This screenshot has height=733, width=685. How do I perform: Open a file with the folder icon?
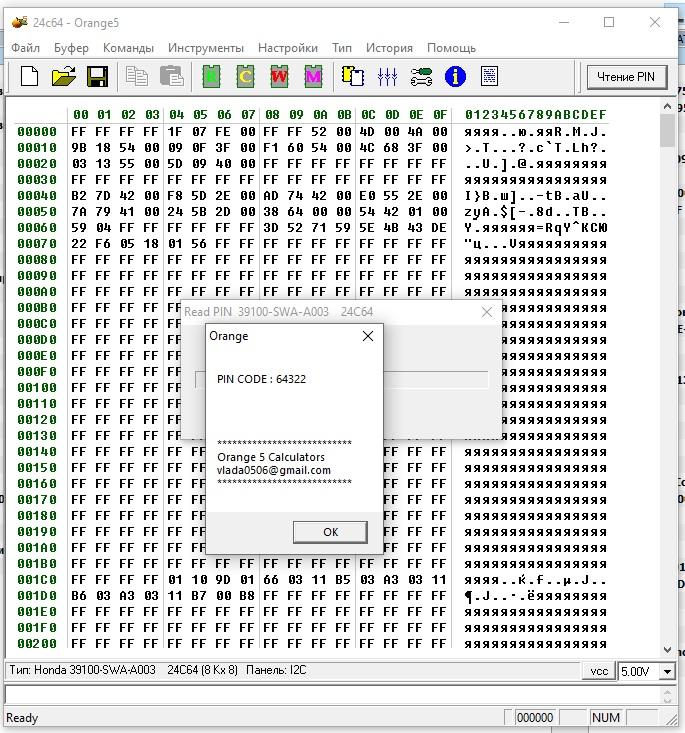pos(64,76)
